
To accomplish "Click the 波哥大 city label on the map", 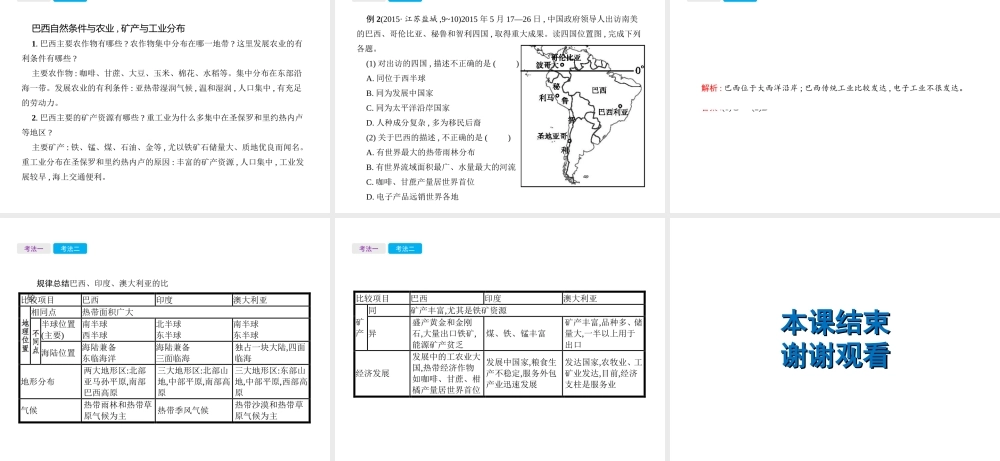I will (546, 64).
